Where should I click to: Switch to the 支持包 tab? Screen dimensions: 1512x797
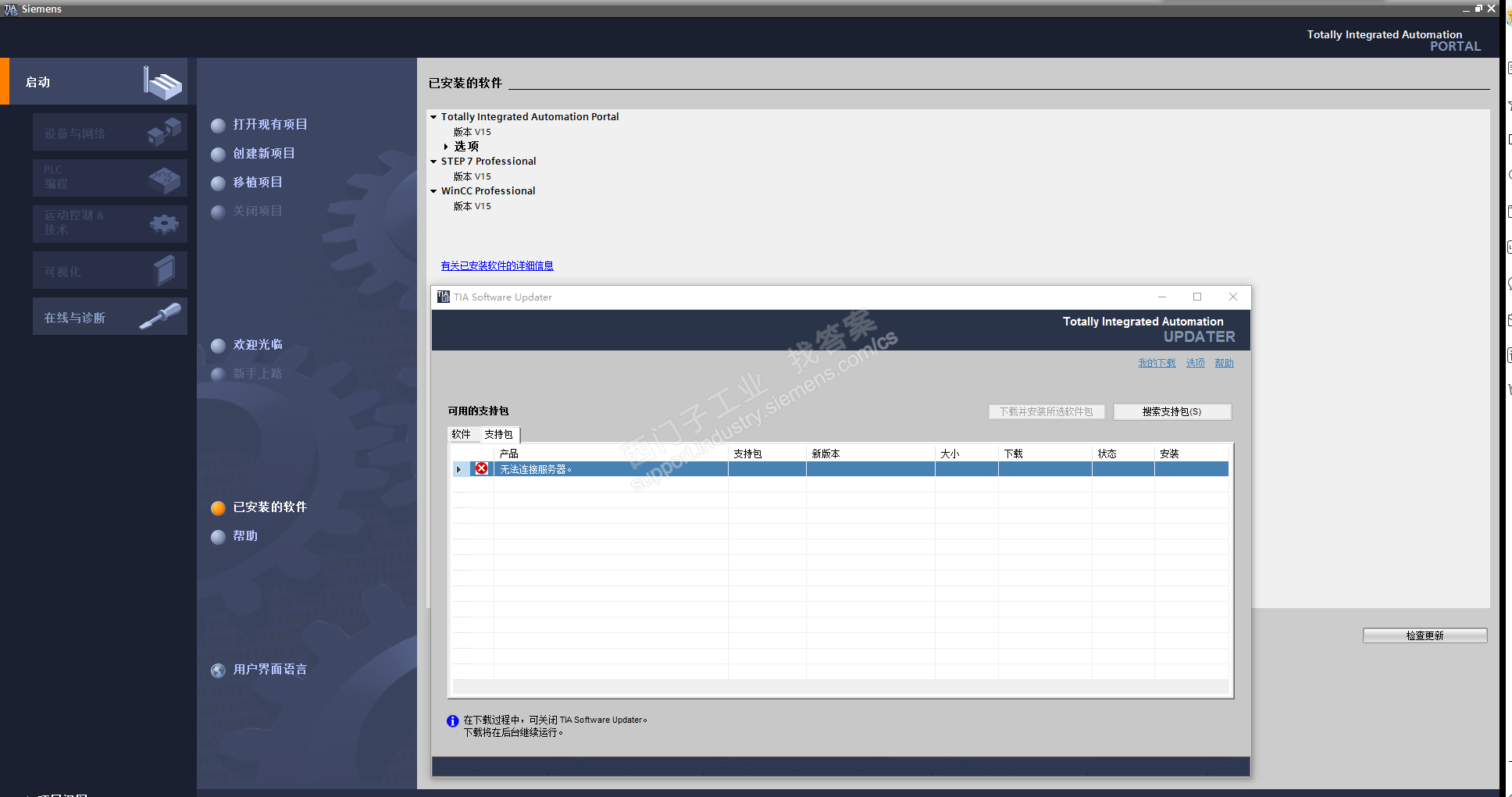(498, 434)
